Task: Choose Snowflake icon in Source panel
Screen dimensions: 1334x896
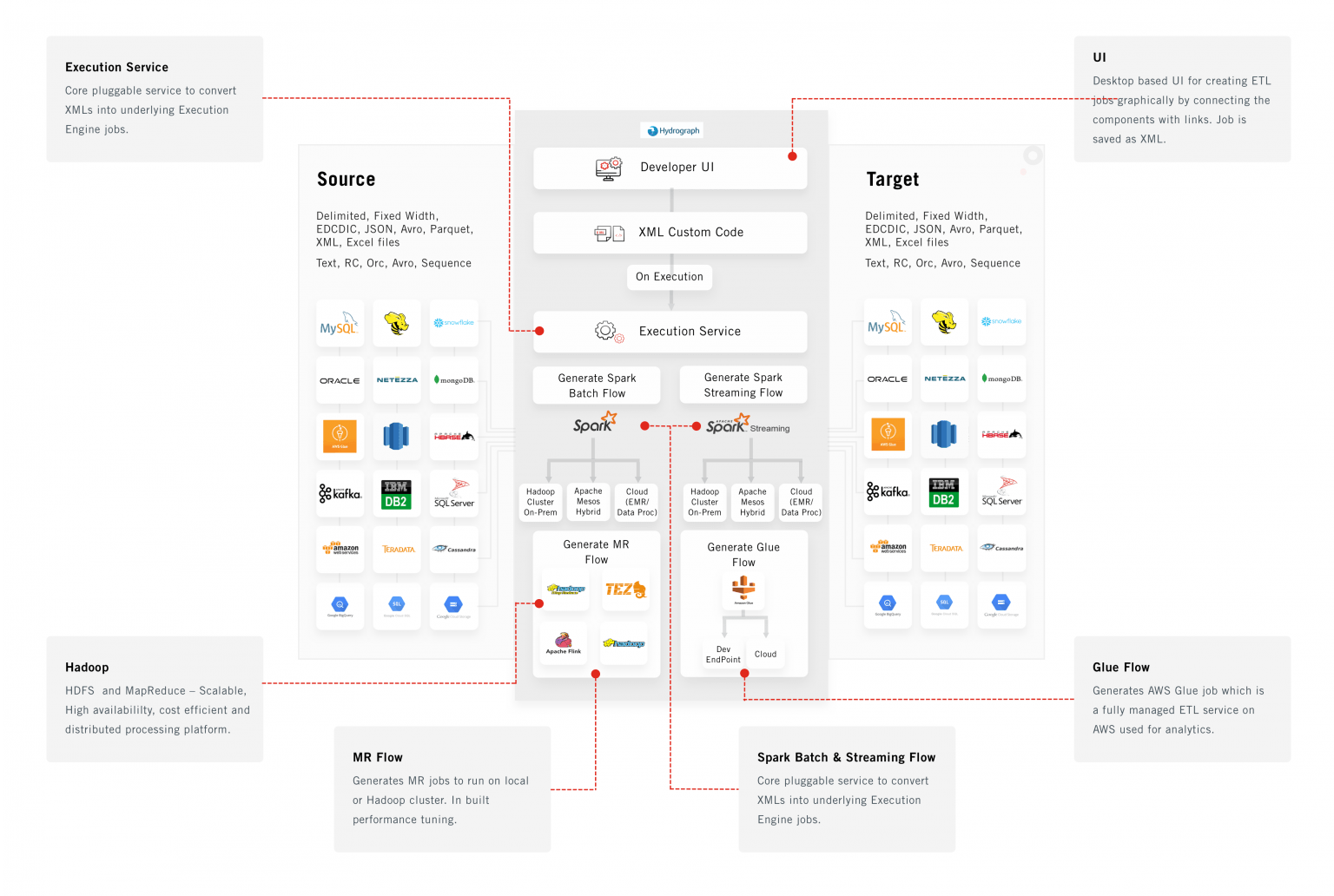Action: click(453, 323)
